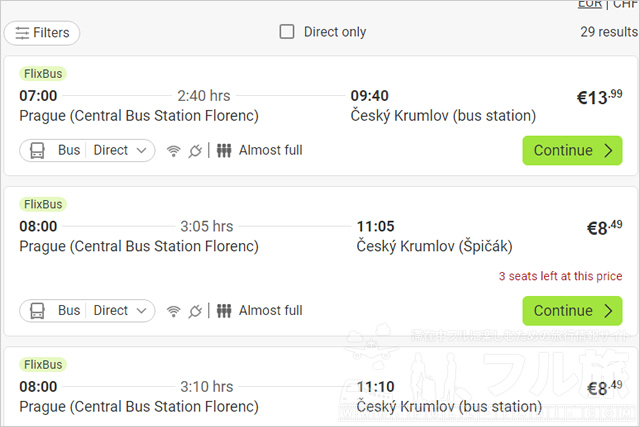640x427 pixels.
Task: Click power outlet icon on 07:00 trip
Action: [195, 151]
